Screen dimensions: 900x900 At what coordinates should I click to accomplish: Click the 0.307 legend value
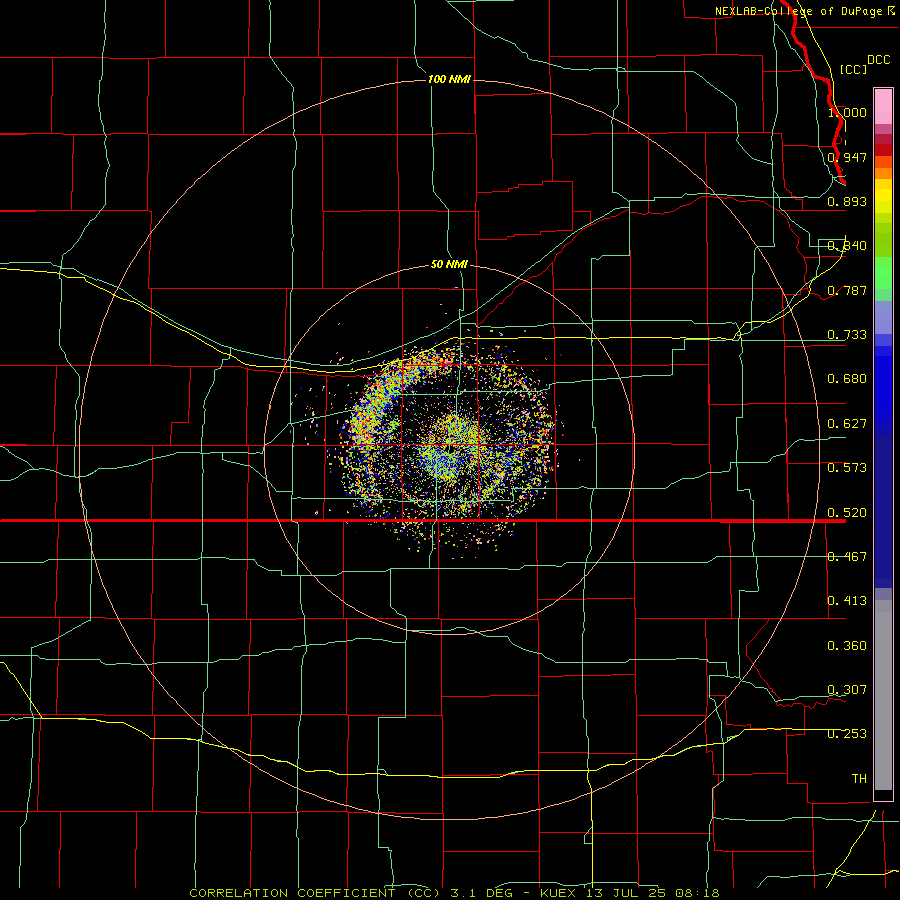pos(847,690)
